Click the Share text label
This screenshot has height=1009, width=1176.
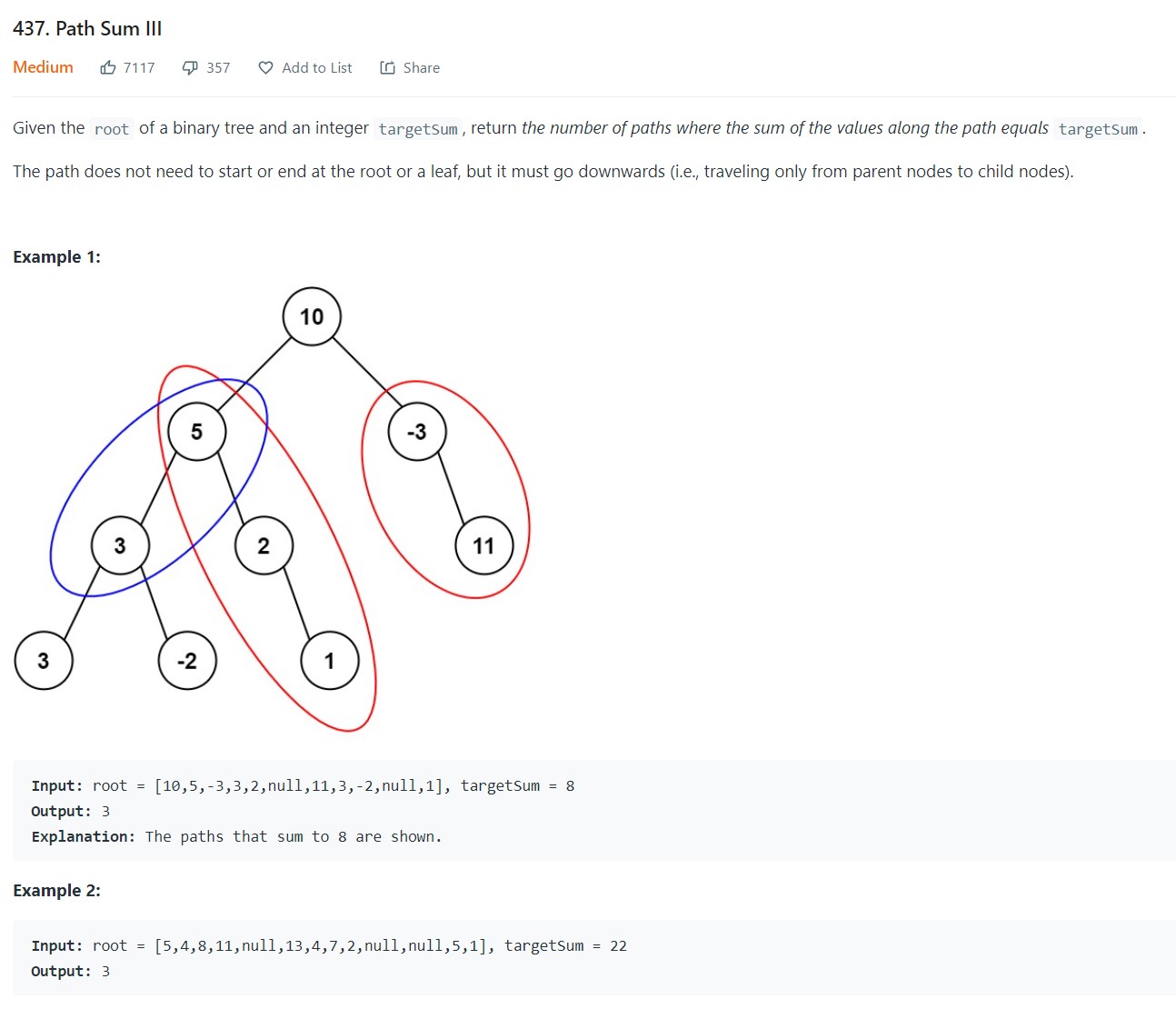422,67
